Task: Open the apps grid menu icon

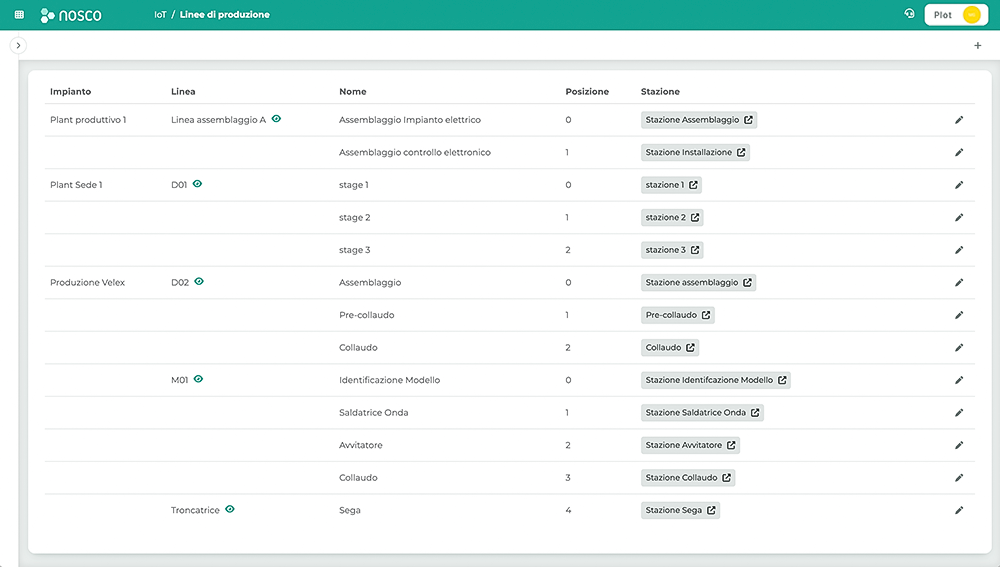Action: click(x=19, y=15)
